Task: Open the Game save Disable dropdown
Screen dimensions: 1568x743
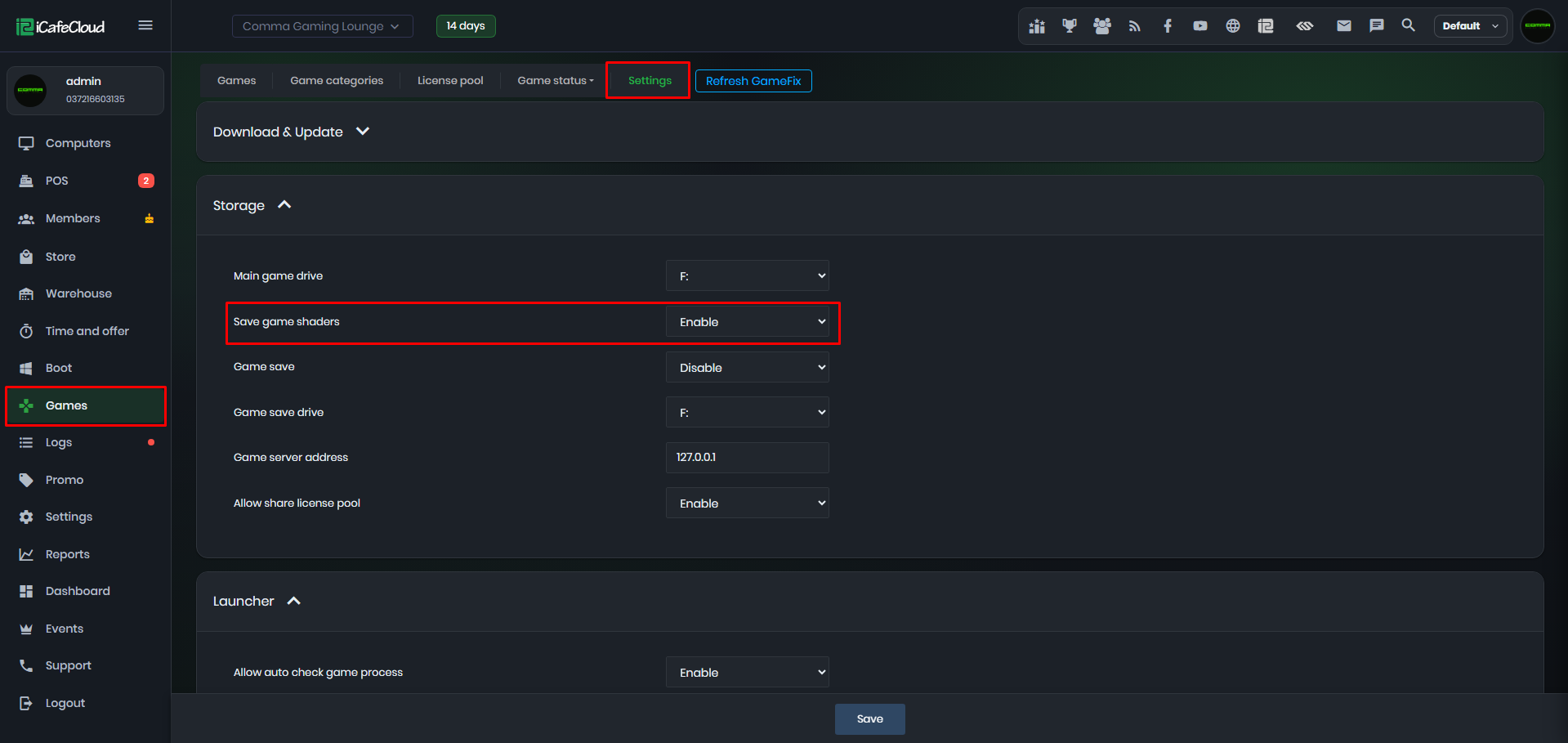Action: coord(748,367)
